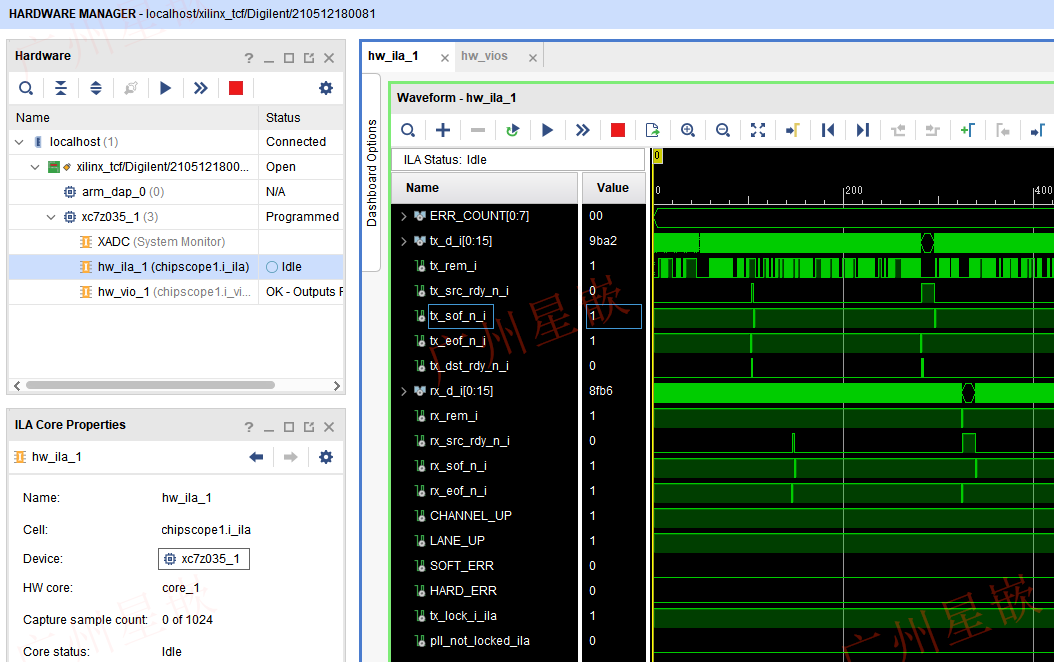Switch to the hw_vios tab
The image size is (1054, 662).
(x=484, y=56)
